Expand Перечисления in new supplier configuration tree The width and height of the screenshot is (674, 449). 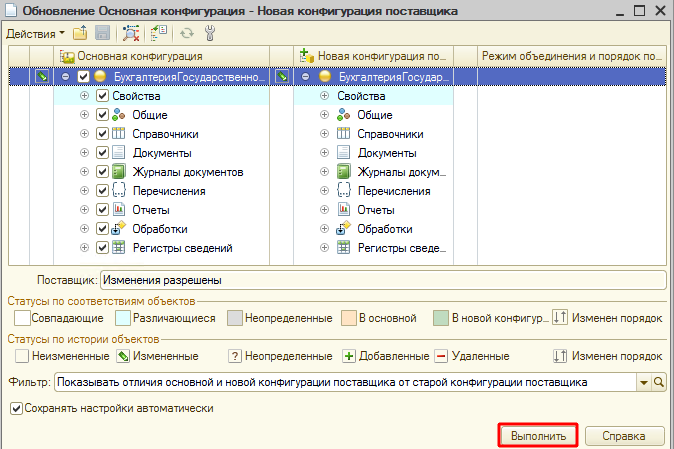pos(325,190)
